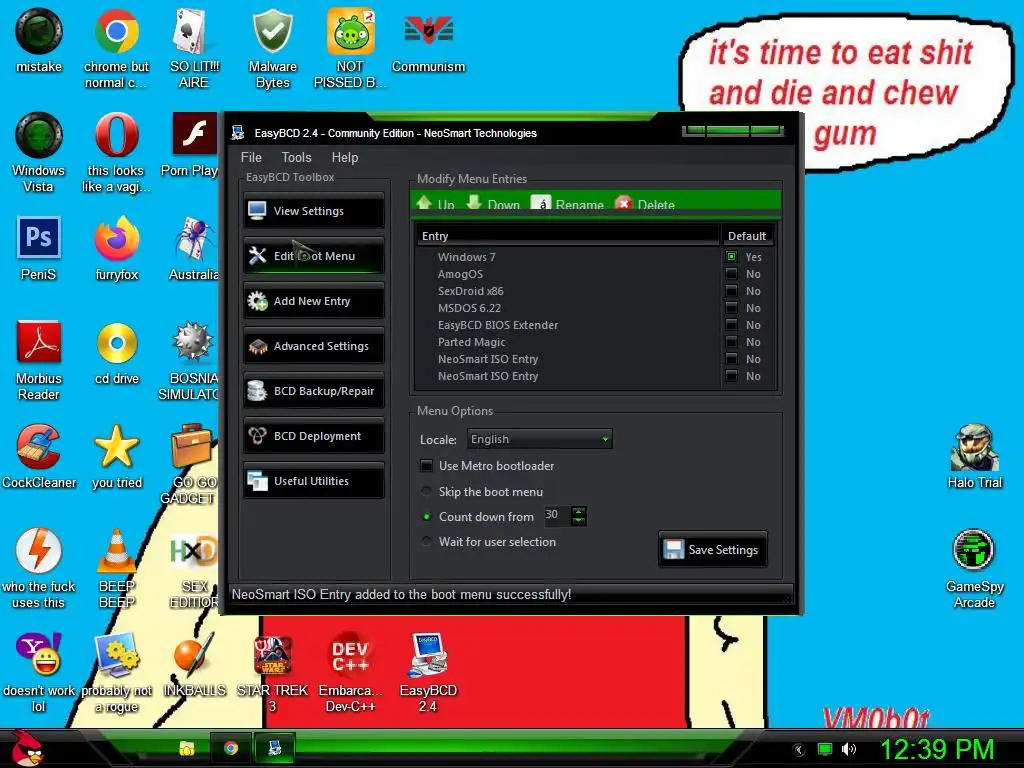Click Angry Birds start button on taskbar
The image size is (1024, 768).
(27, 748)
